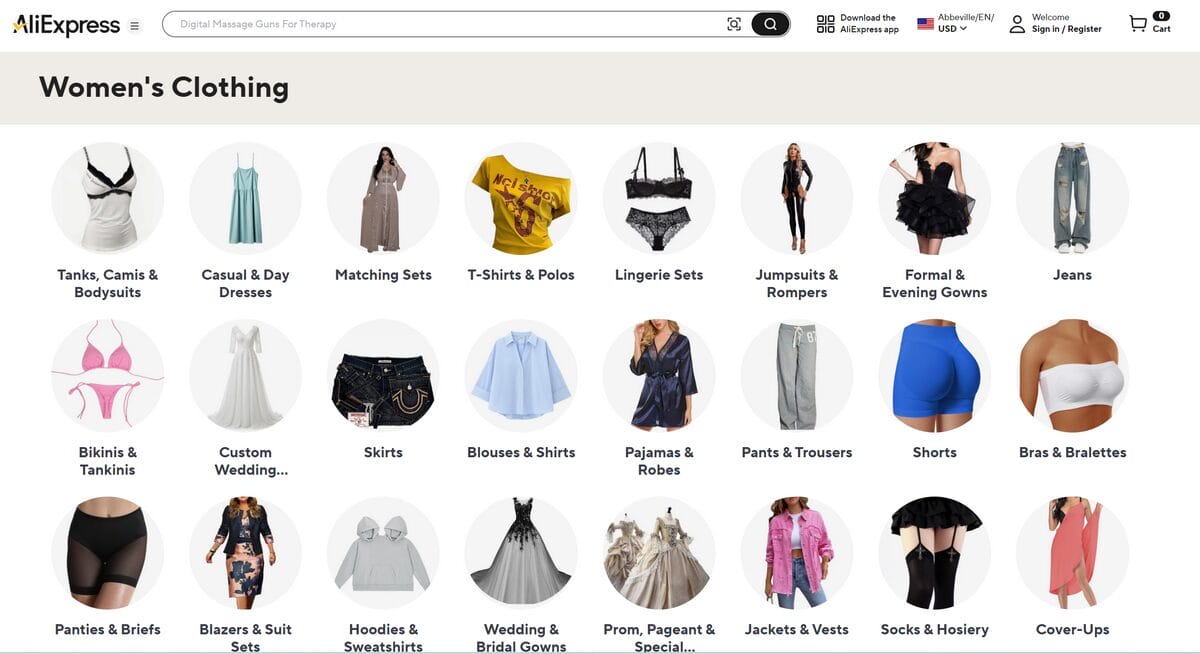Click the Lingerie Sets text label
Image resolution: width=1200 pixels, height=654 pixels.
[x=659, y=275]
